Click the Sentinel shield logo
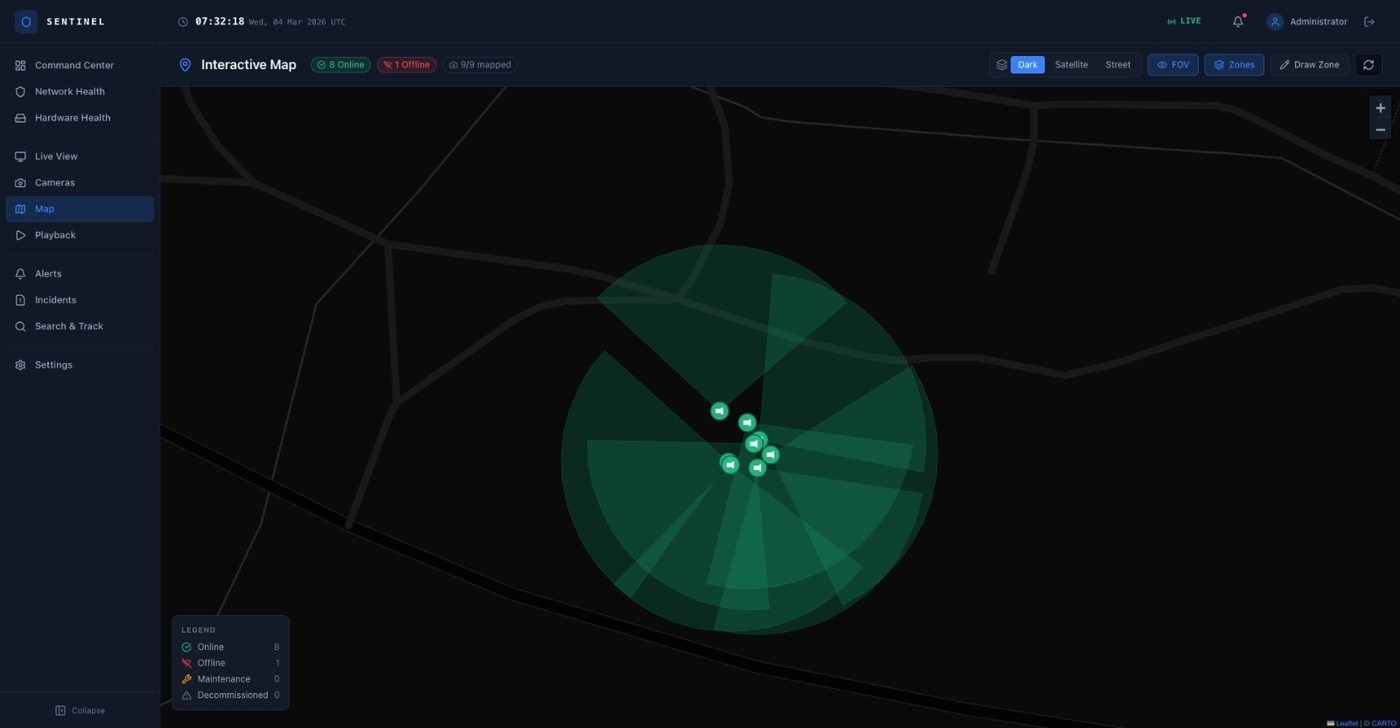This screenshot has width=1400, height=728. coord(26,22)
